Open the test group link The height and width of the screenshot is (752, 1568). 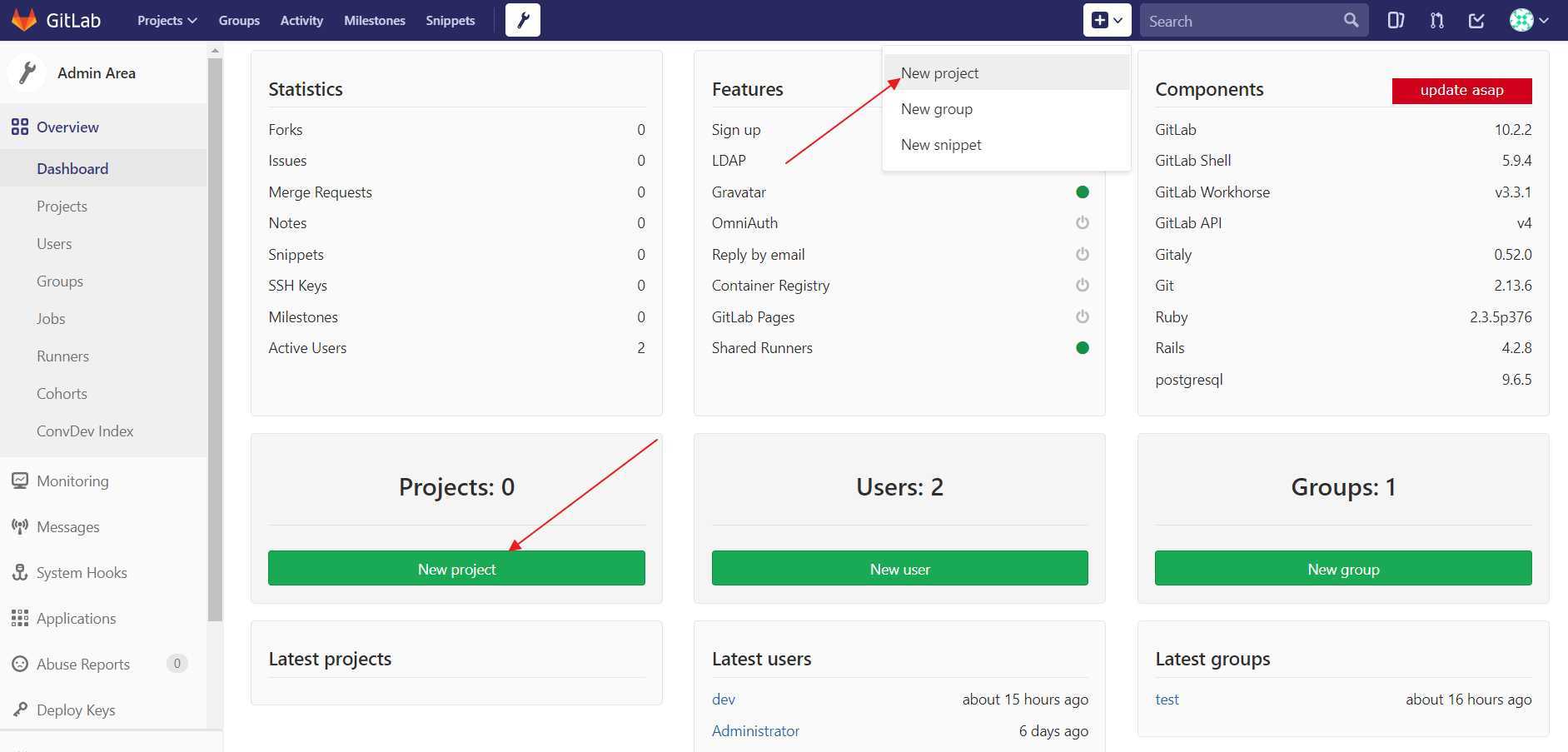tap(1167, 700)
